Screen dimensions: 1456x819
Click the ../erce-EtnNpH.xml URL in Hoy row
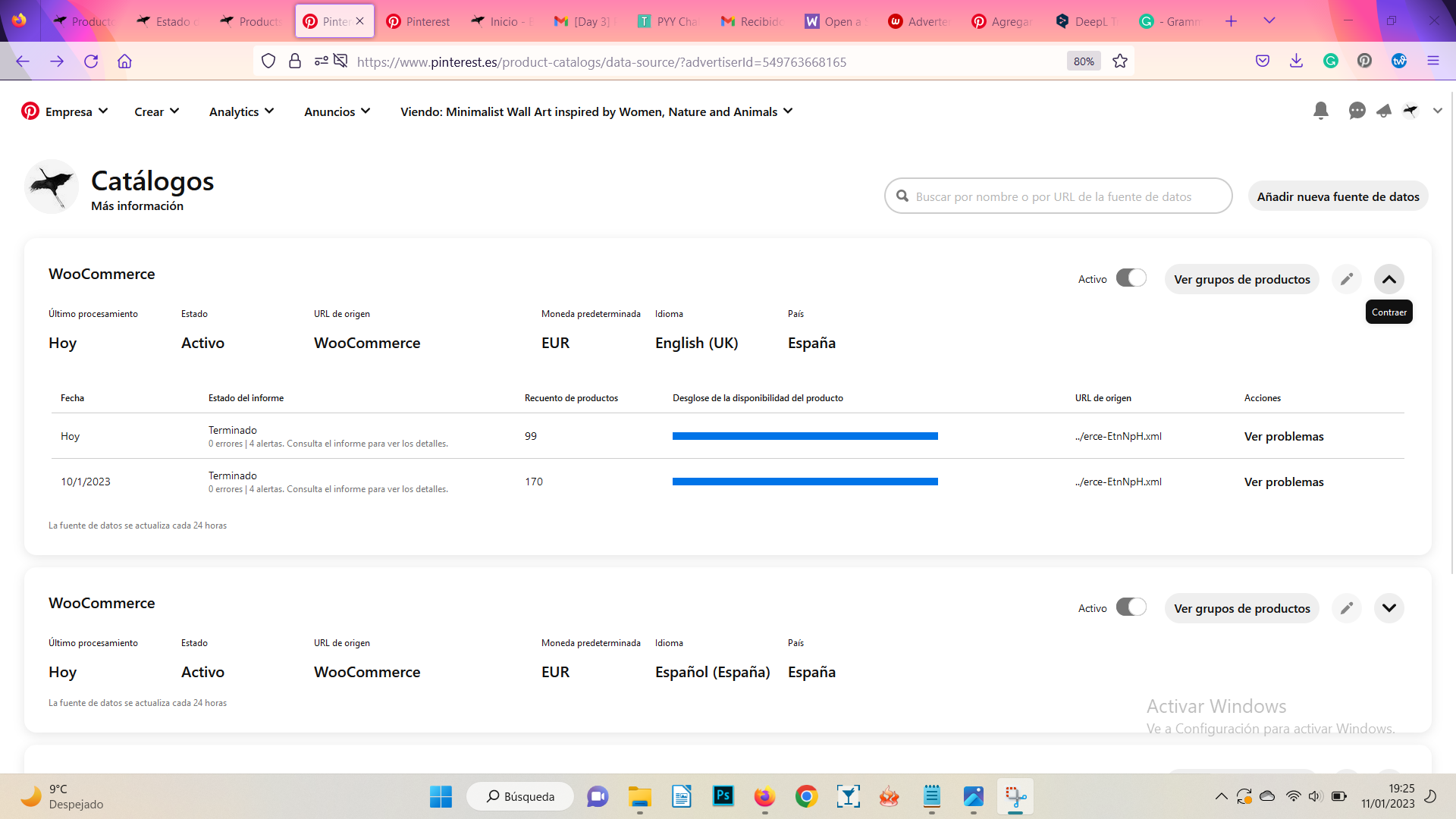pos(1118,436)
